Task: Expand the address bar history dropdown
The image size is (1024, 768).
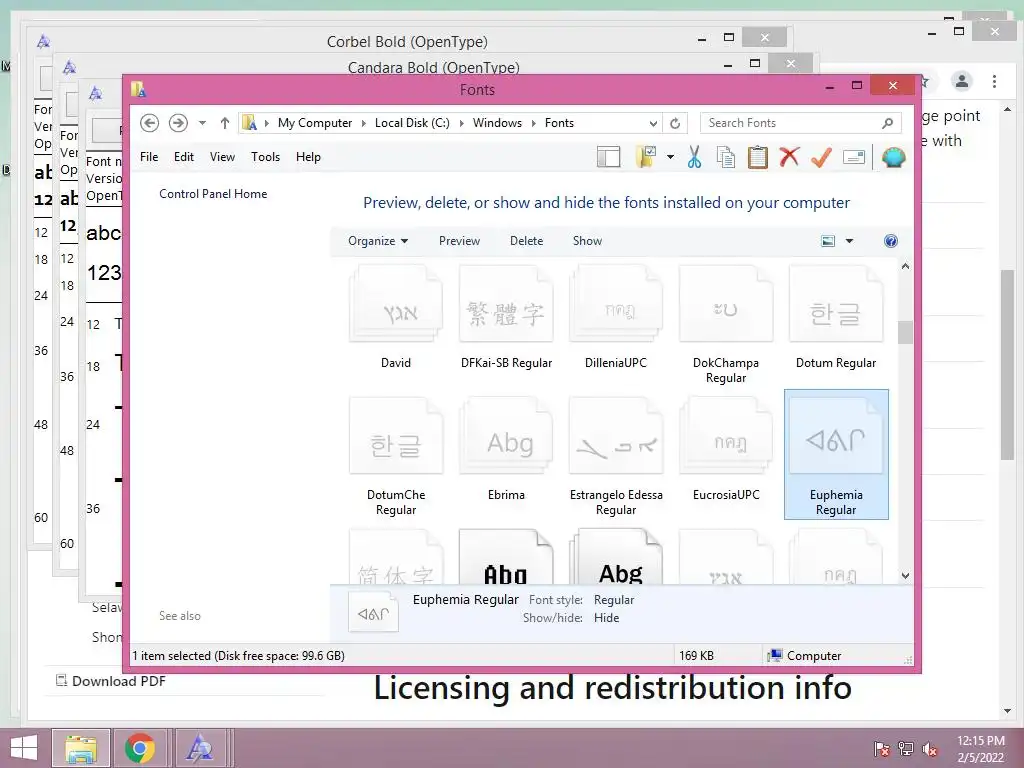Action: (x=652, y=123)
